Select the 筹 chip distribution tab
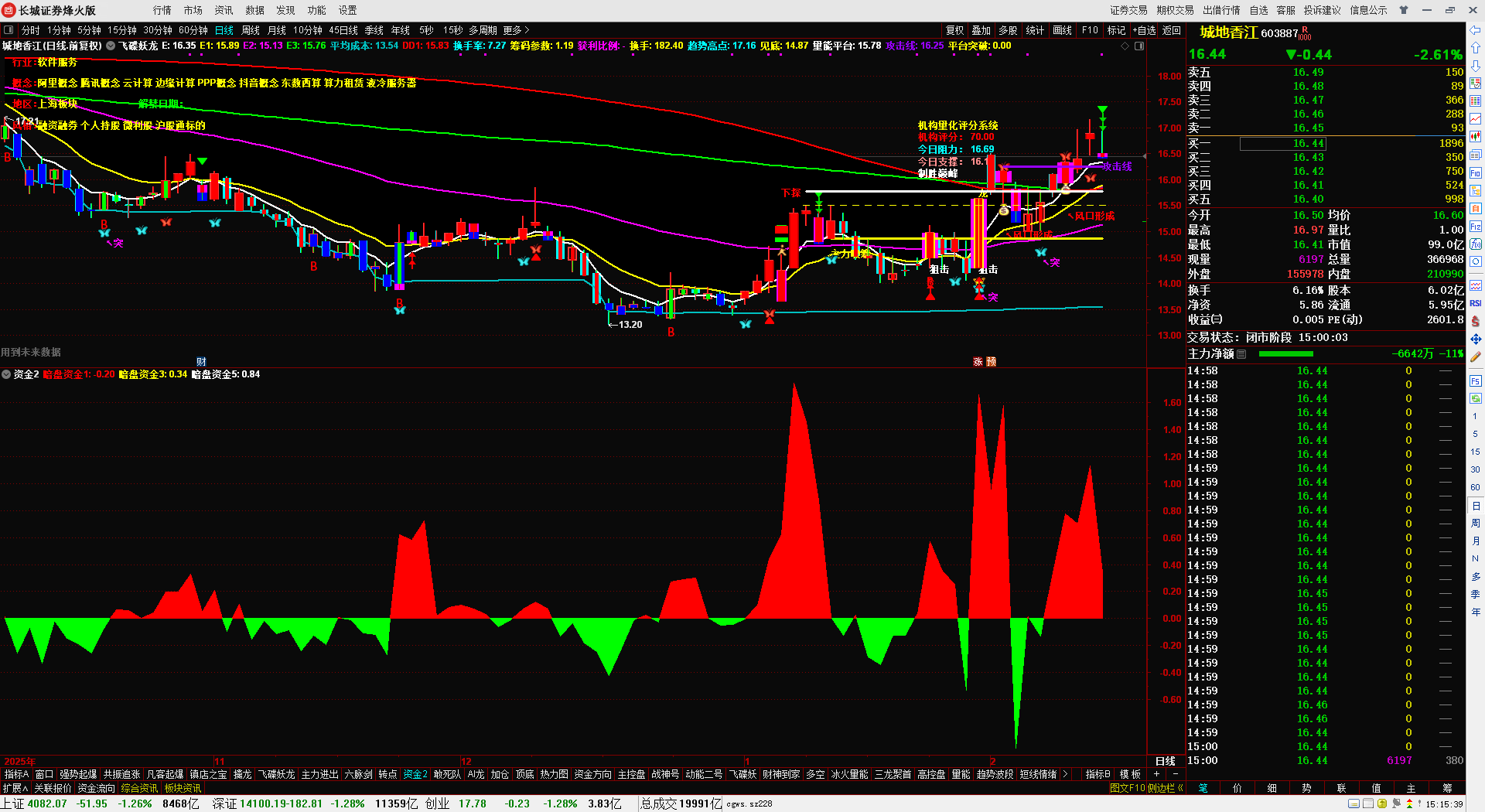 (x=1446, y=788)
